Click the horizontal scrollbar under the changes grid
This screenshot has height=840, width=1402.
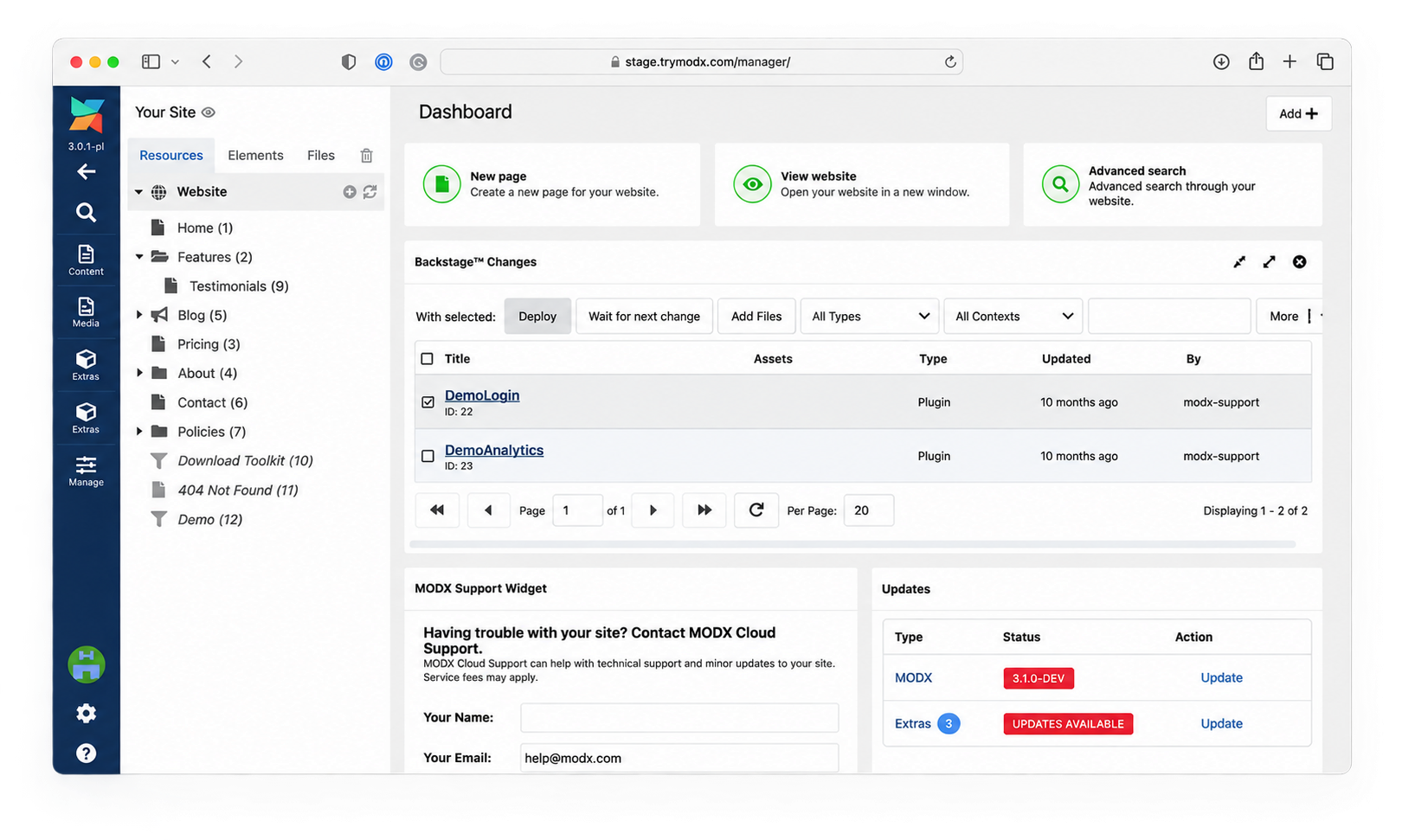point(852,544)
